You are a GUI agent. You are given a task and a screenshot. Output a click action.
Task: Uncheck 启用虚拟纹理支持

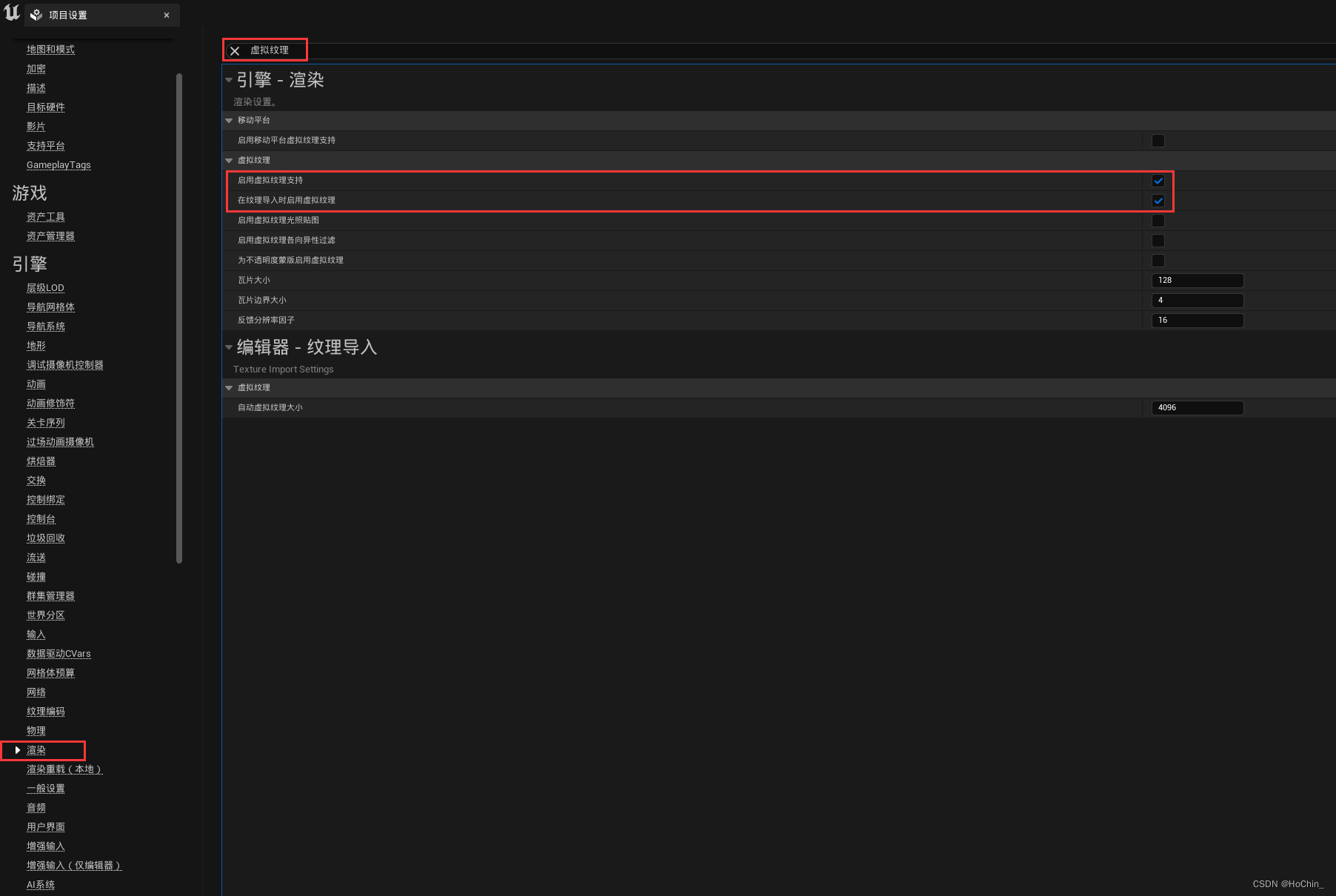coord(1158,180)
